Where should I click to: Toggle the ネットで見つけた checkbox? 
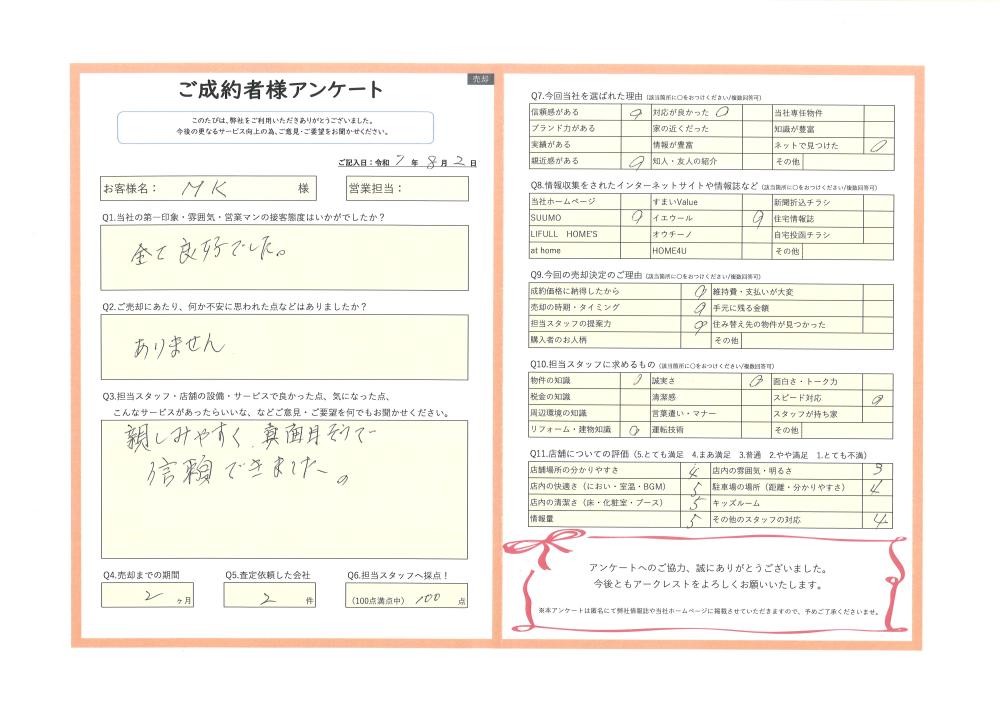pyautogui.click(x=877, y=145)
